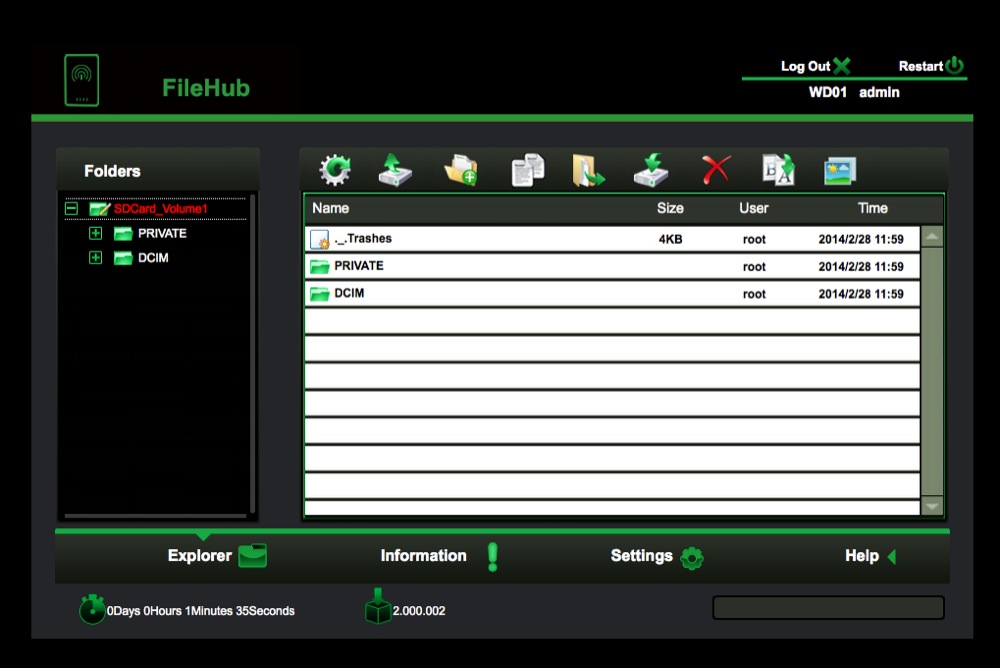The image size is (1000, 668).
Task: Create a new folder using toolbar icon
Action: pyautogui.click(x=461, y=170)
